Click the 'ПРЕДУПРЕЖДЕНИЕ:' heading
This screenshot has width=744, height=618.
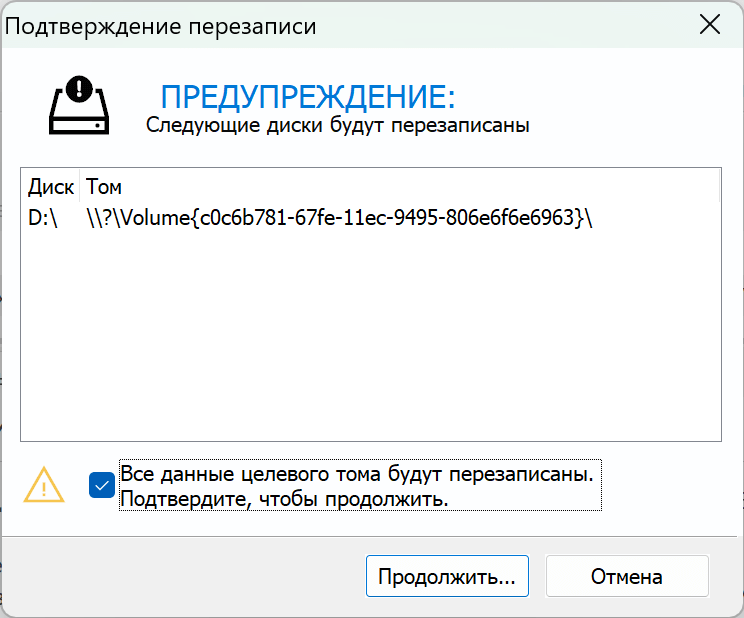[x=308, y=97]
